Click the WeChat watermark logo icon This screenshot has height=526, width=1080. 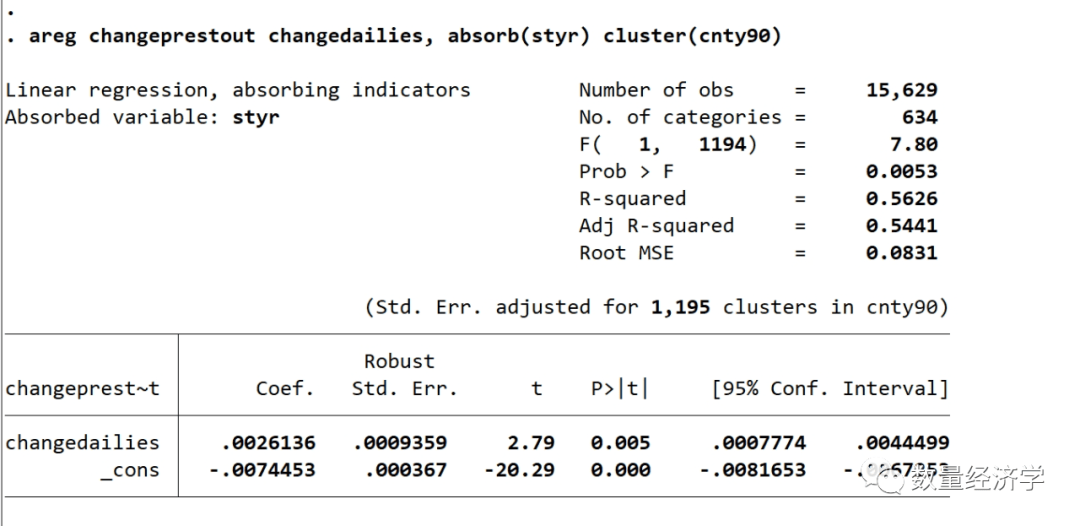(x=887, y=478)
